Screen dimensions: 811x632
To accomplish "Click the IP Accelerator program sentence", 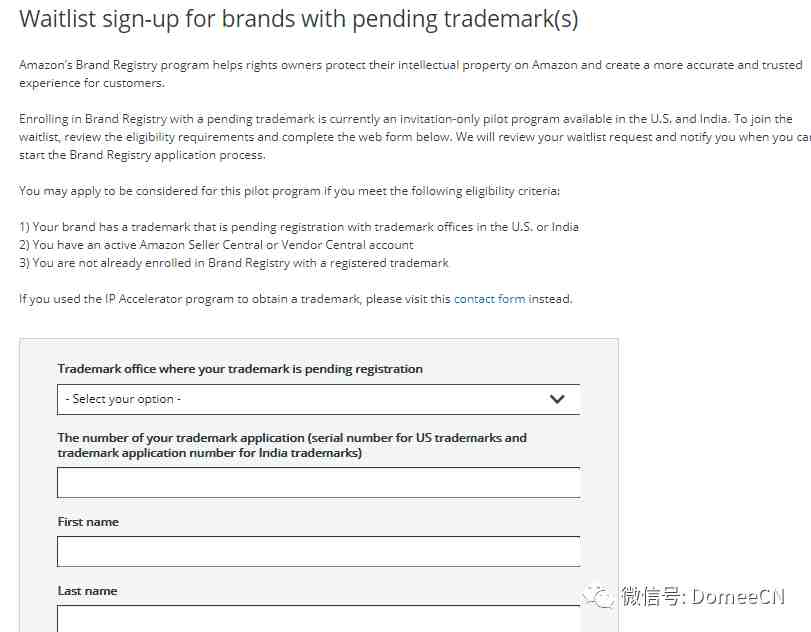I will [296, 299].
